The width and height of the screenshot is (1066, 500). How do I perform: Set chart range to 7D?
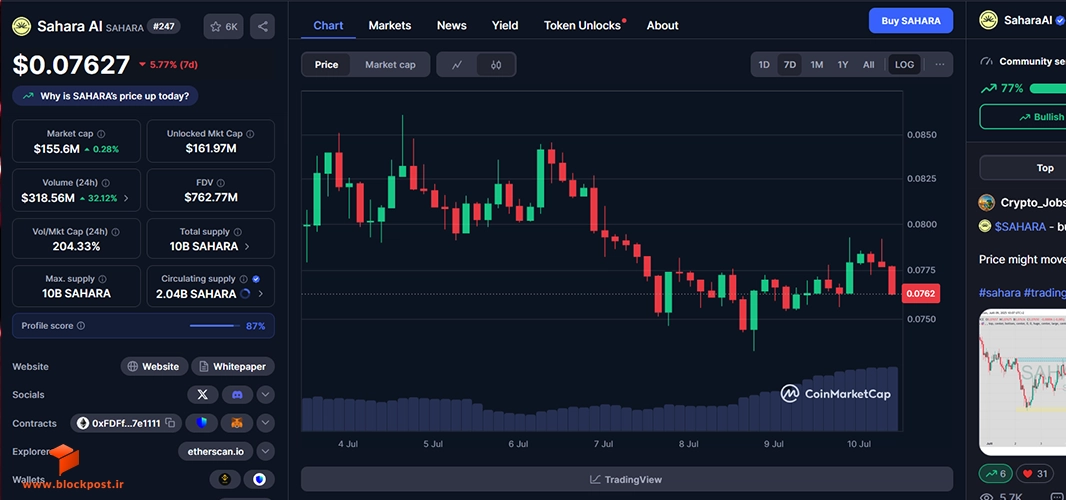(x=789, y=65)
